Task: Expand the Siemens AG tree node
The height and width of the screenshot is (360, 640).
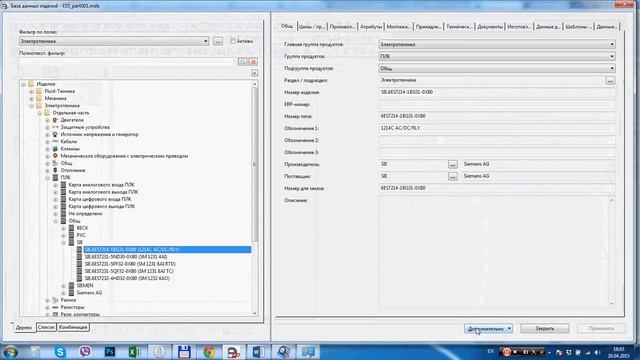Action: click(63, 293)
